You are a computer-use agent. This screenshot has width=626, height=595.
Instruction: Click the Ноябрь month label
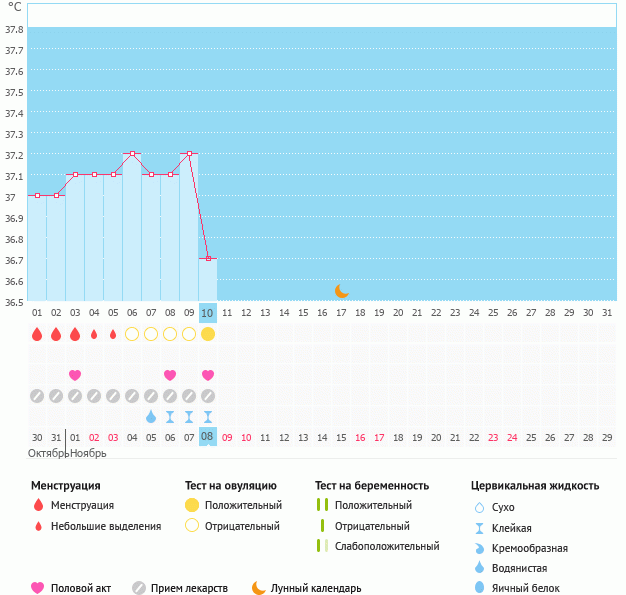pos(87,453)
